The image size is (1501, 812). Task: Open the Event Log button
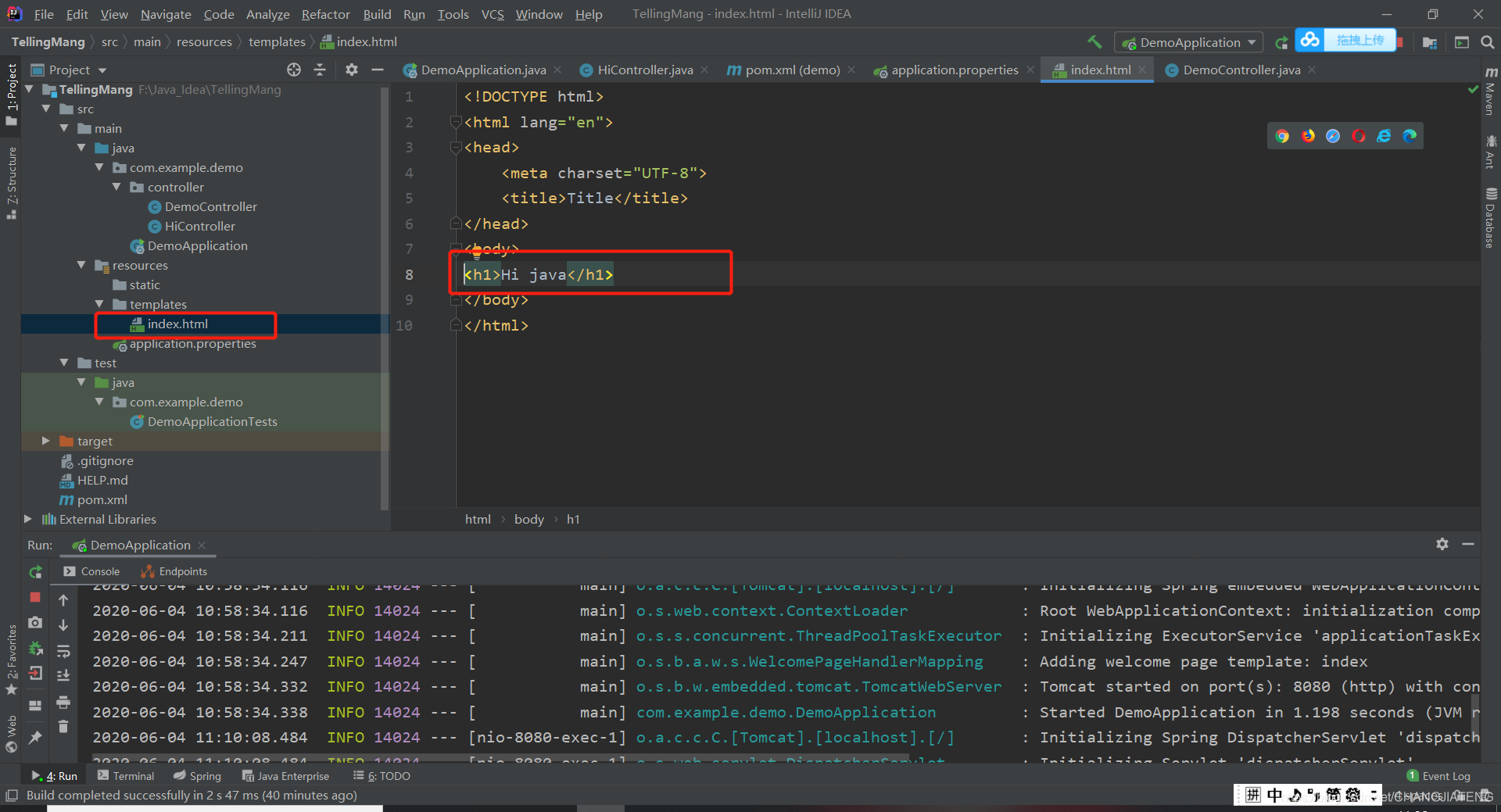pyautogui.click(x=1438, y=775)
